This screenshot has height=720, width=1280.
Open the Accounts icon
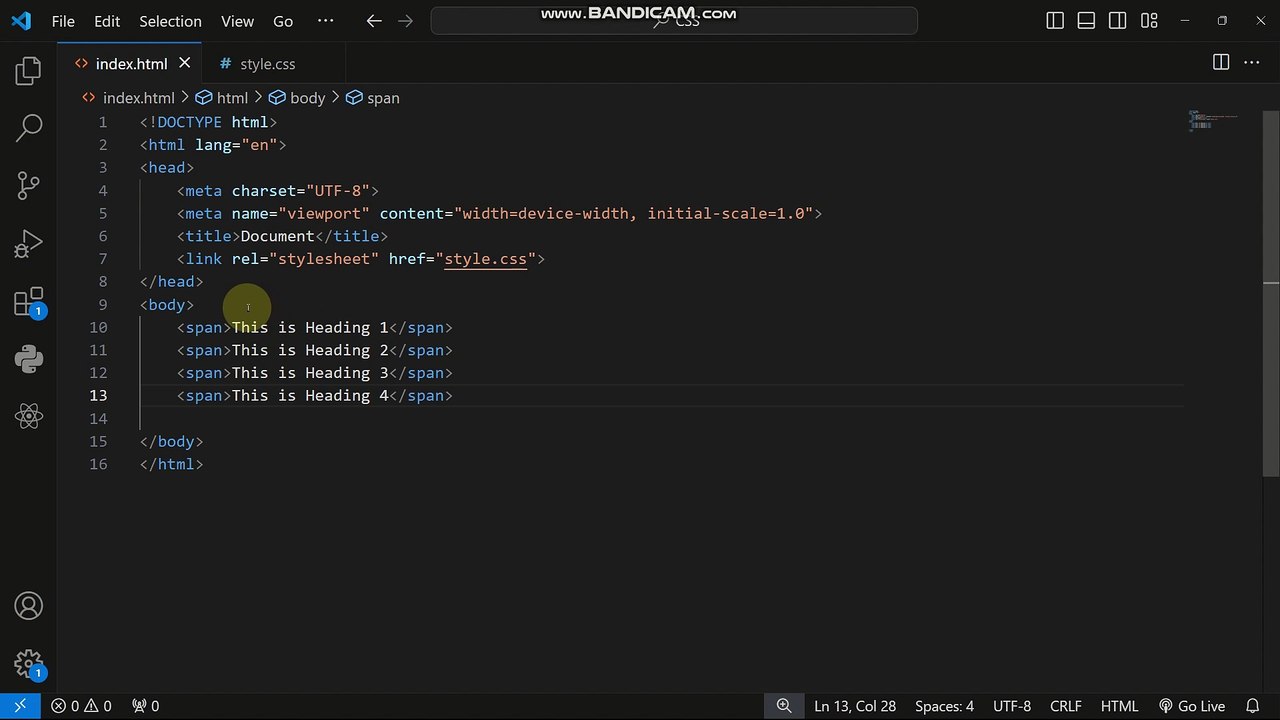[28, 606]
